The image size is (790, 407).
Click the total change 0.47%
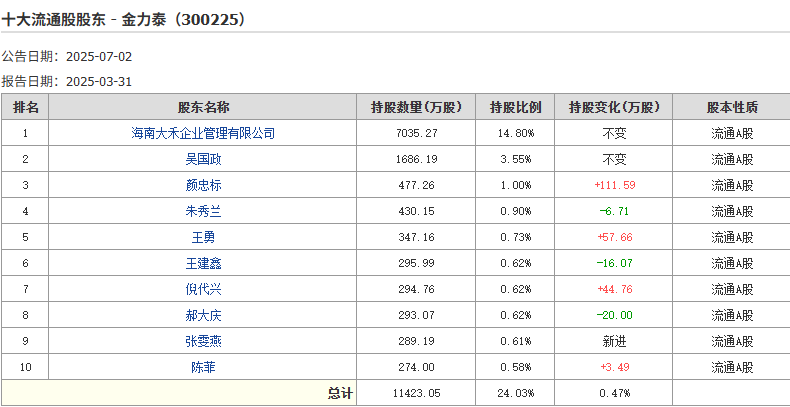pos(614,393)
